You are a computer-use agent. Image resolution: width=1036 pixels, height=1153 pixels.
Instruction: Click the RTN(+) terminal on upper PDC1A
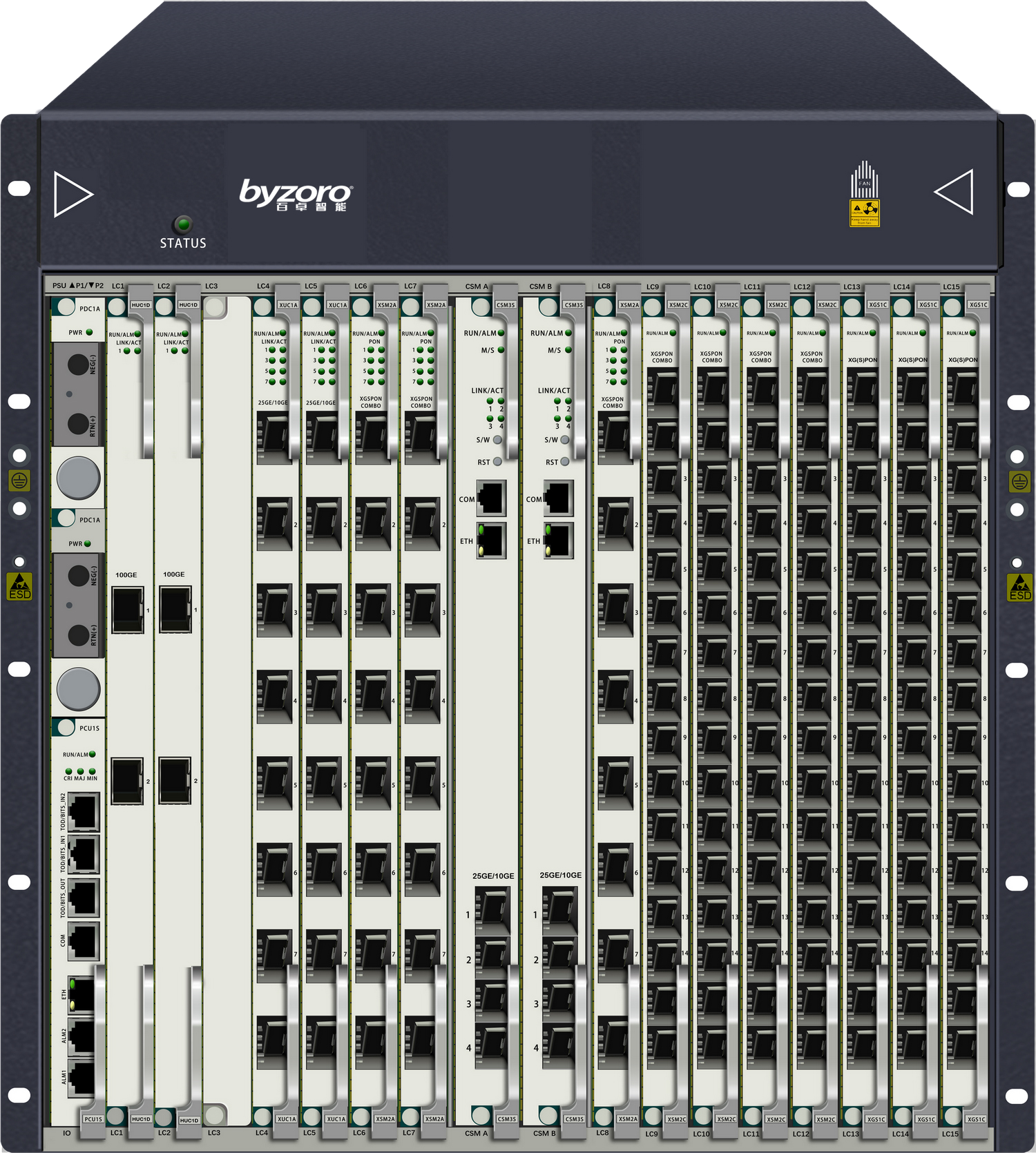click(78, 423)
